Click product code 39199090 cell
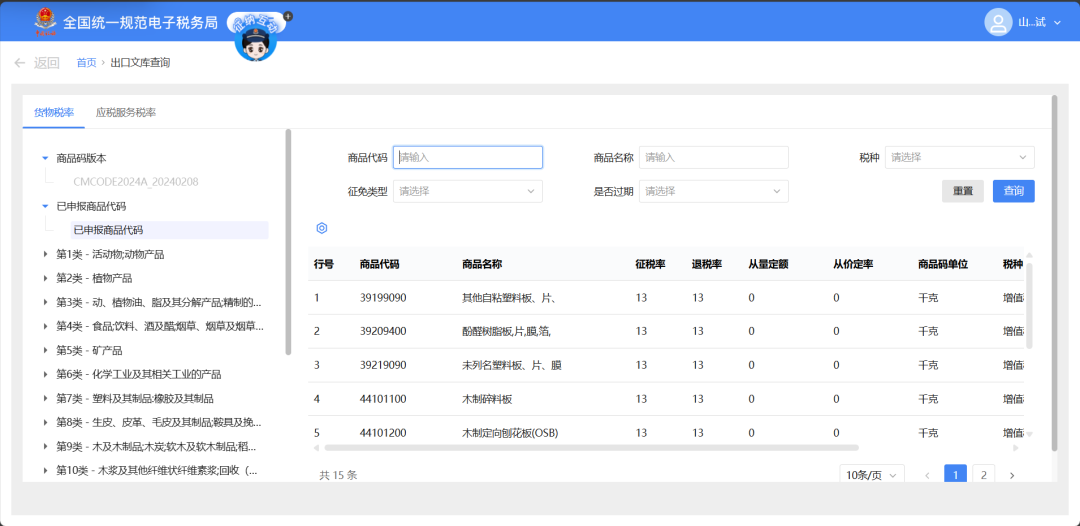 pos(383,297)
